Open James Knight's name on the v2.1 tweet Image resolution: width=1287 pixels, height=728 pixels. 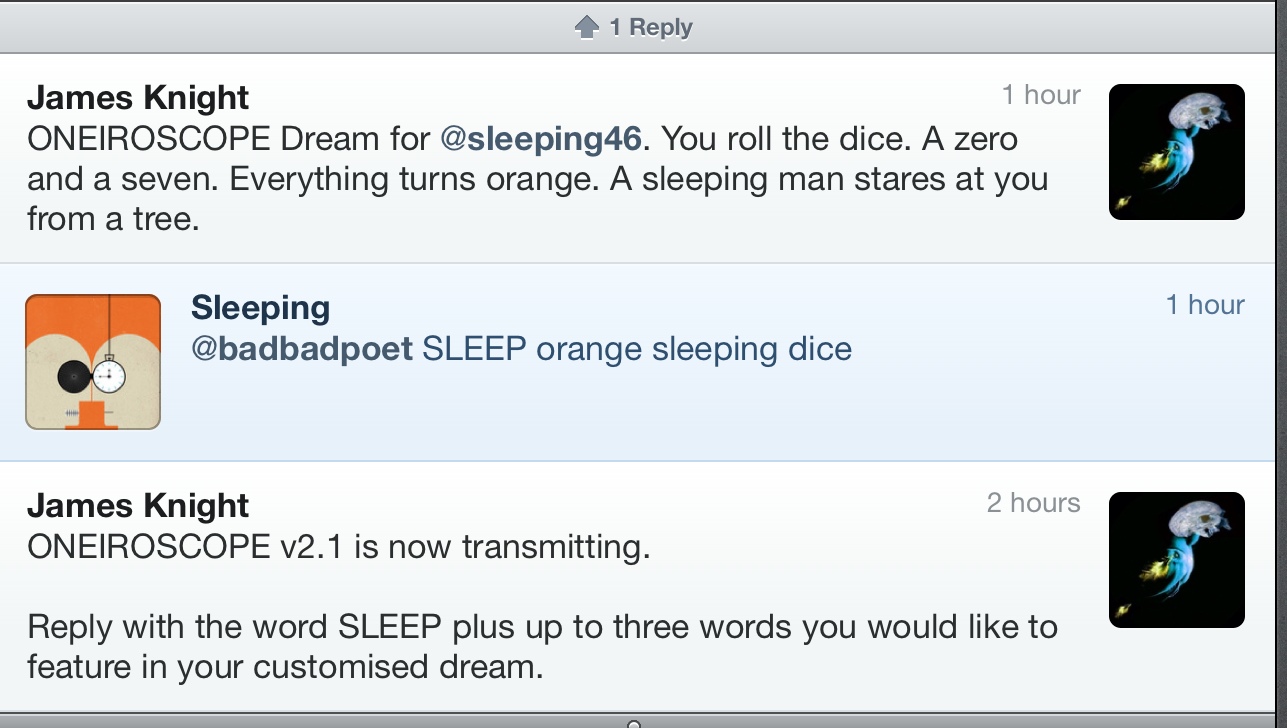coord(138,506)
